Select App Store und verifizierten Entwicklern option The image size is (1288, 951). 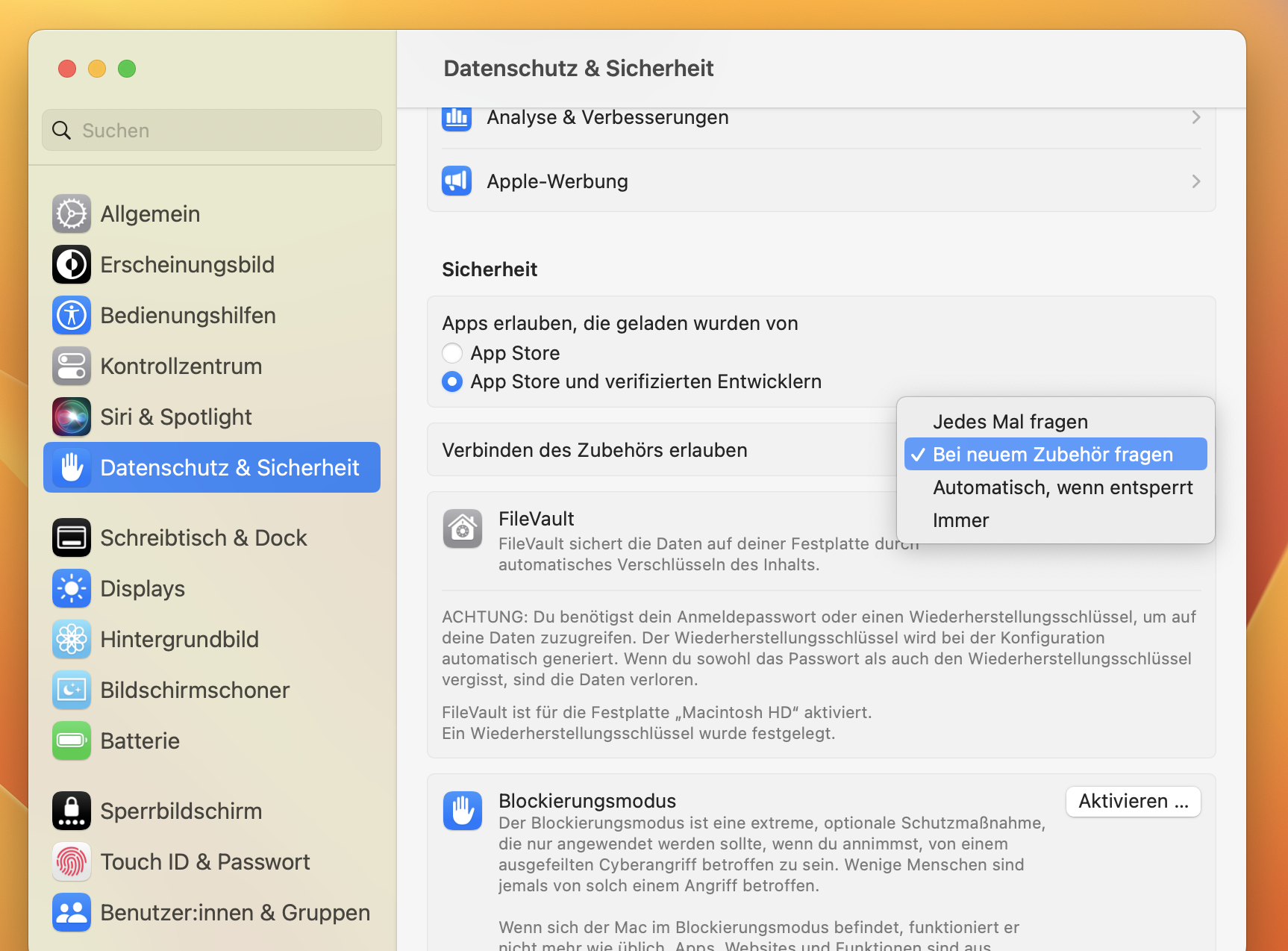pyautogui.click(x=452, y=381)
